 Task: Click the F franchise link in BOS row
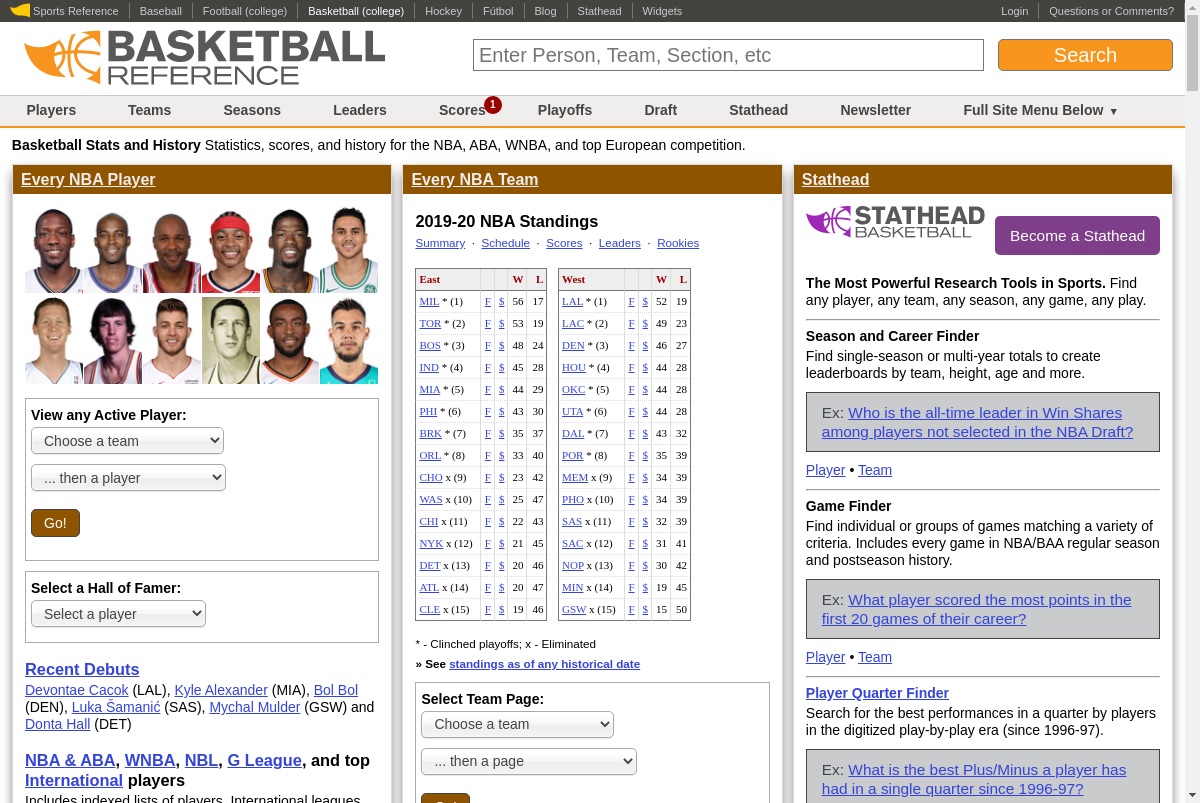pos(488,345)
